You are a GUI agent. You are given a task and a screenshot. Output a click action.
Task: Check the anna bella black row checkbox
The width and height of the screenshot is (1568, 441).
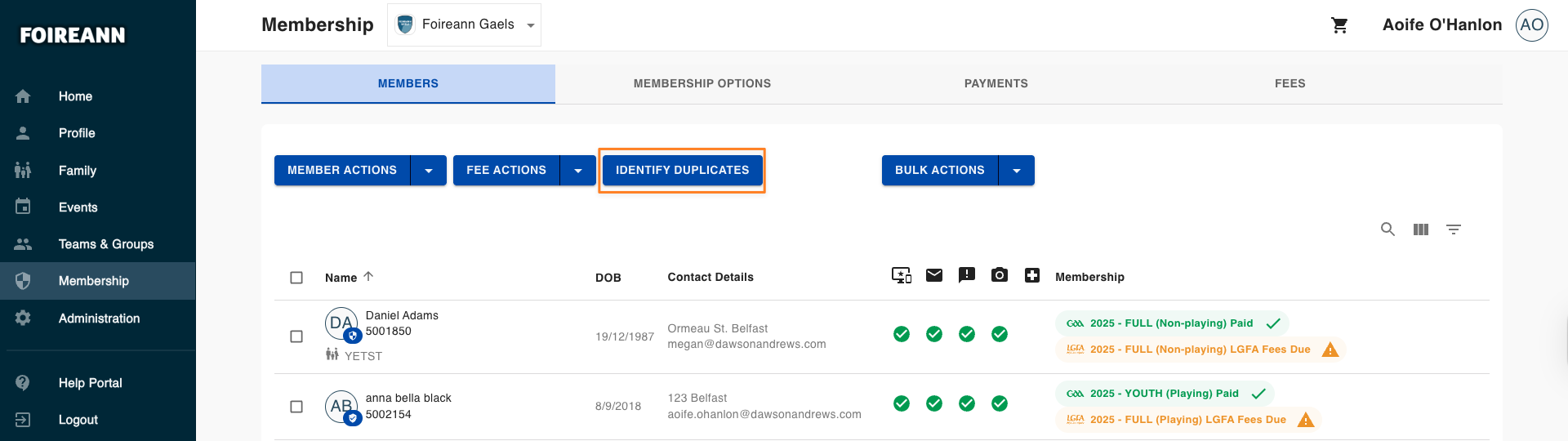pos(296,407)
